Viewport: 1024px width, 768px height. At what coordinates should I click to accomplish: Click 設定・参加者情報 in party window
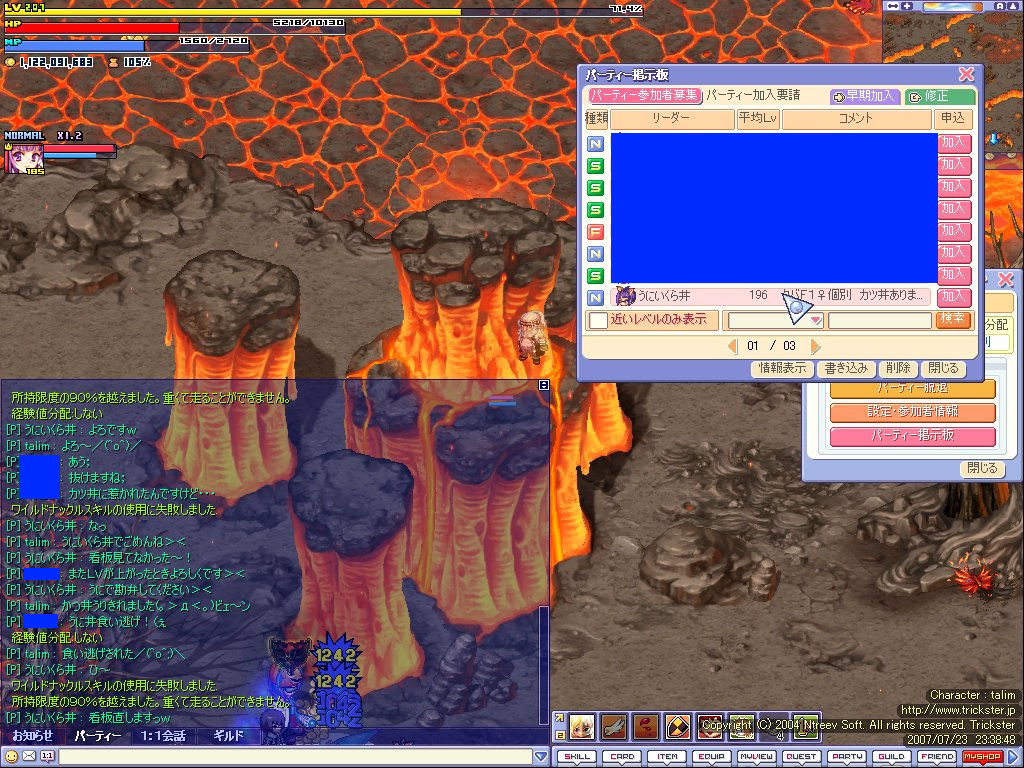(912, 412)
